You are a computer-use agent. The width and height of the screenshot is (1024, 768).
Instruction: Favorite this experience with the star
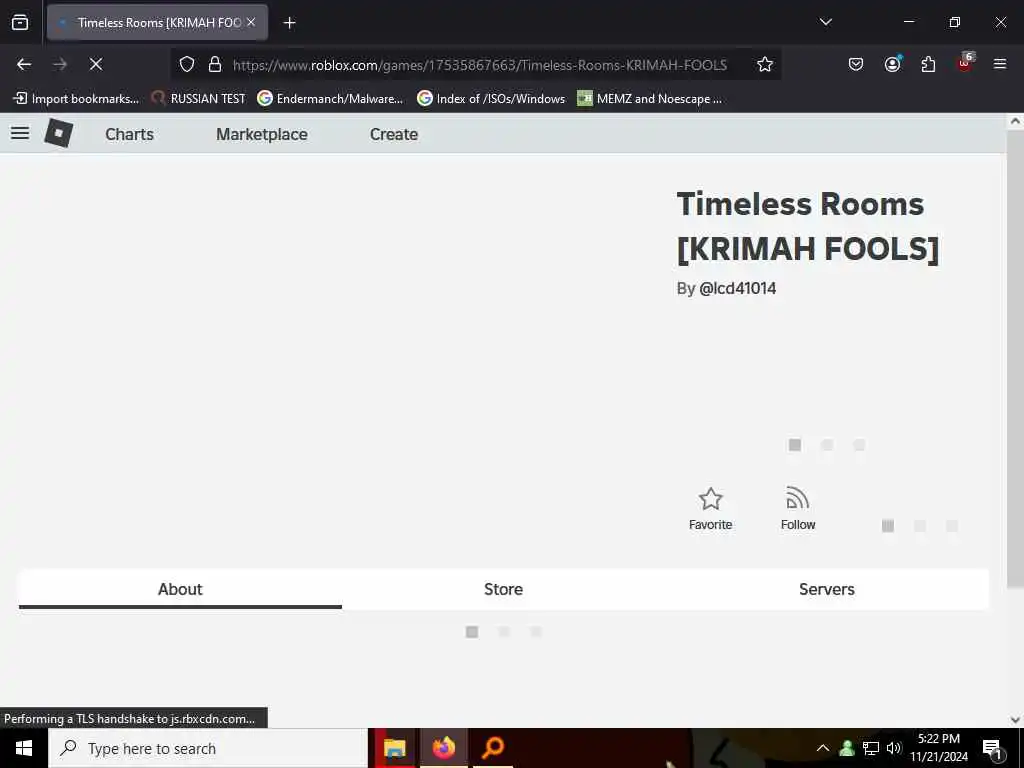711,509
